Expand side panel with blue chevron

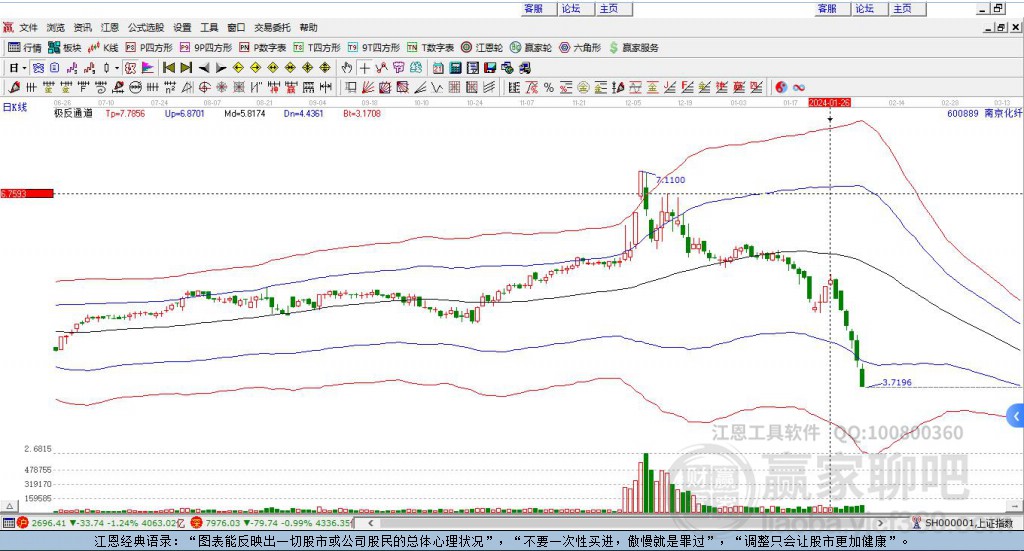click(x=1016, y=416)
